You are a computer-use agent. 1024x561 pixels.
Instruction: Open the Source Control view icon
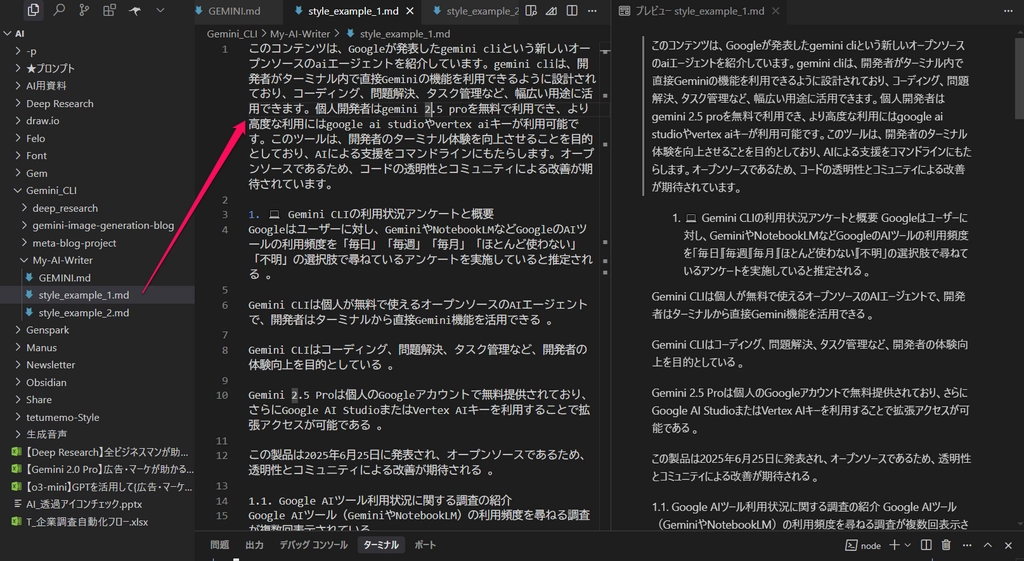point(84,10)
